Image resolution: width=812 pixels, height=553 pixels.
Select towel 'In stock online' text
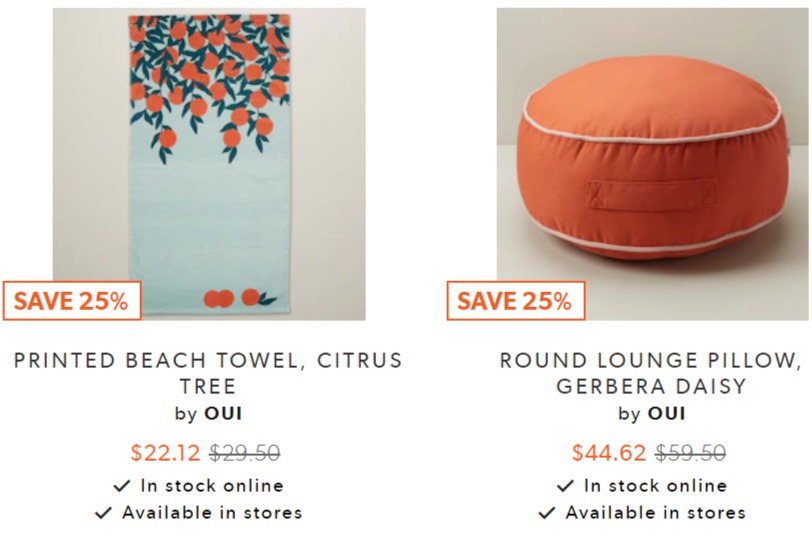pyautogui.click(x=212, y=486)
